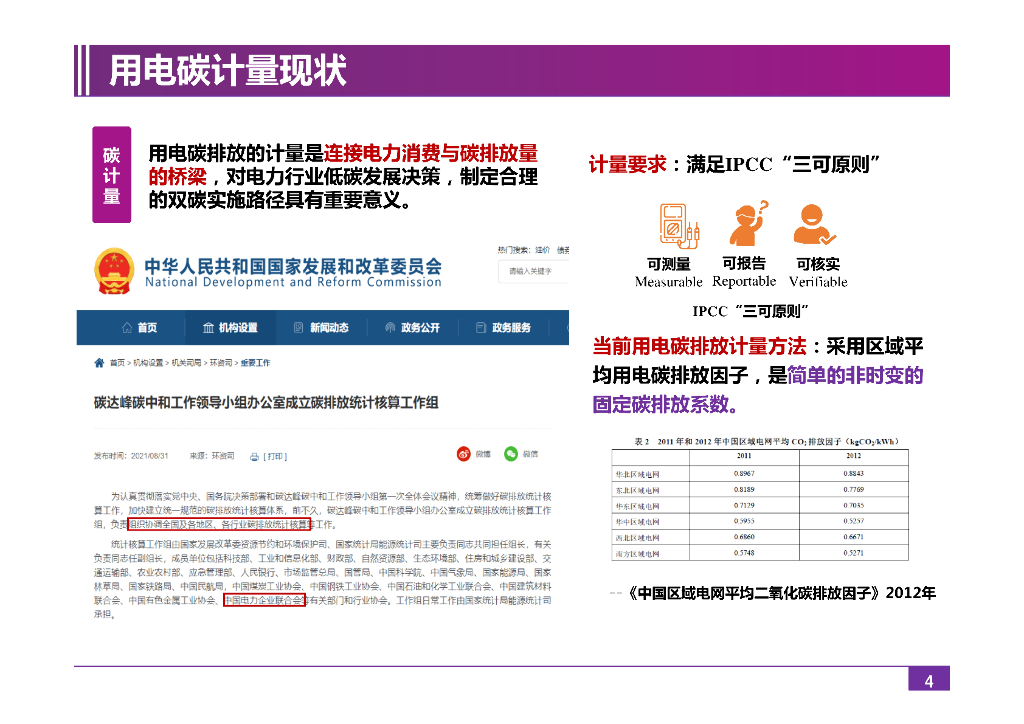Click the Verifiable person checkmark icon

pyautogui.click(x=814, y=225)
